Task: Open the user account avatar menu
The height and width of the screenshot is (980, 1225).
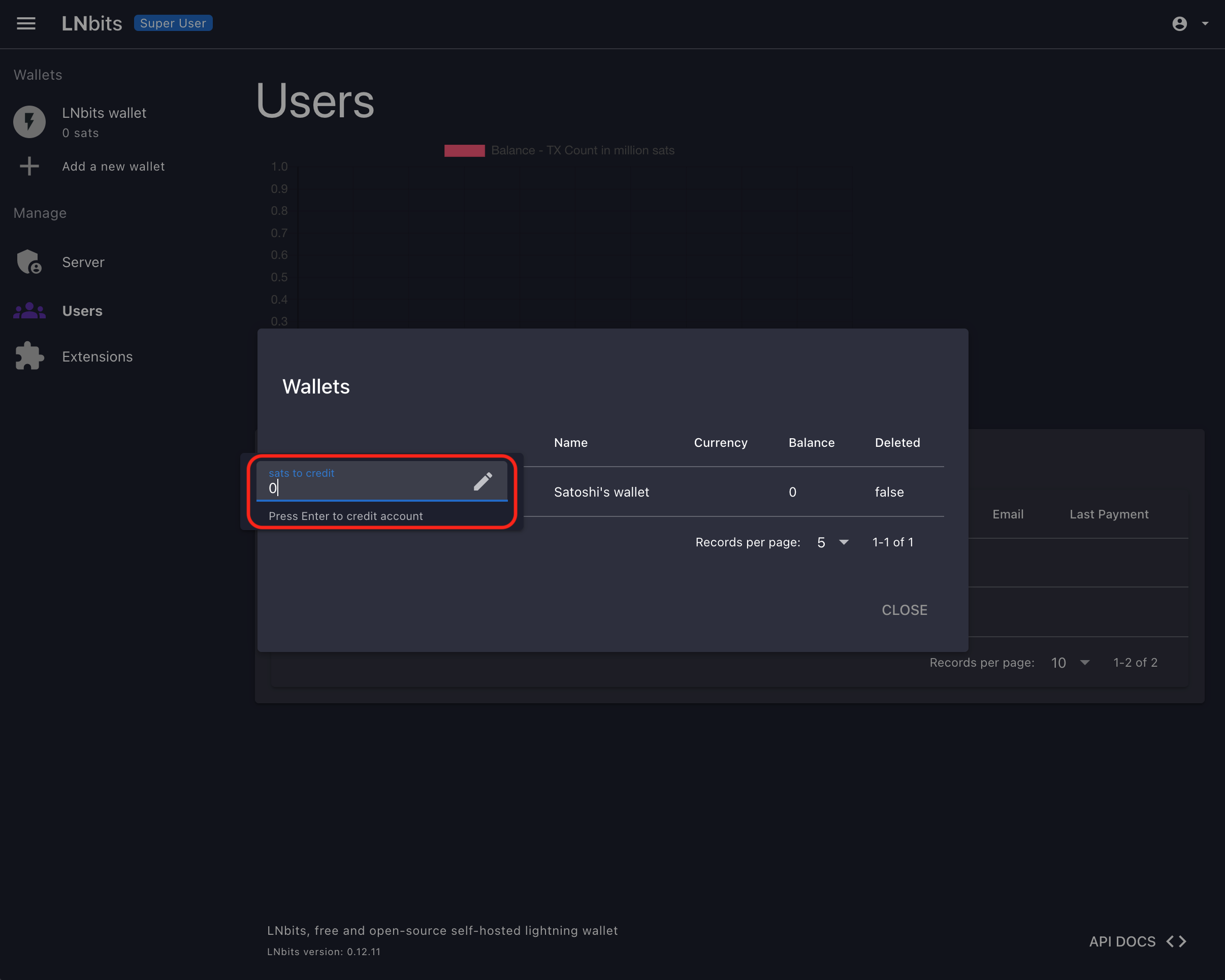Action: tap(1180, 23)
